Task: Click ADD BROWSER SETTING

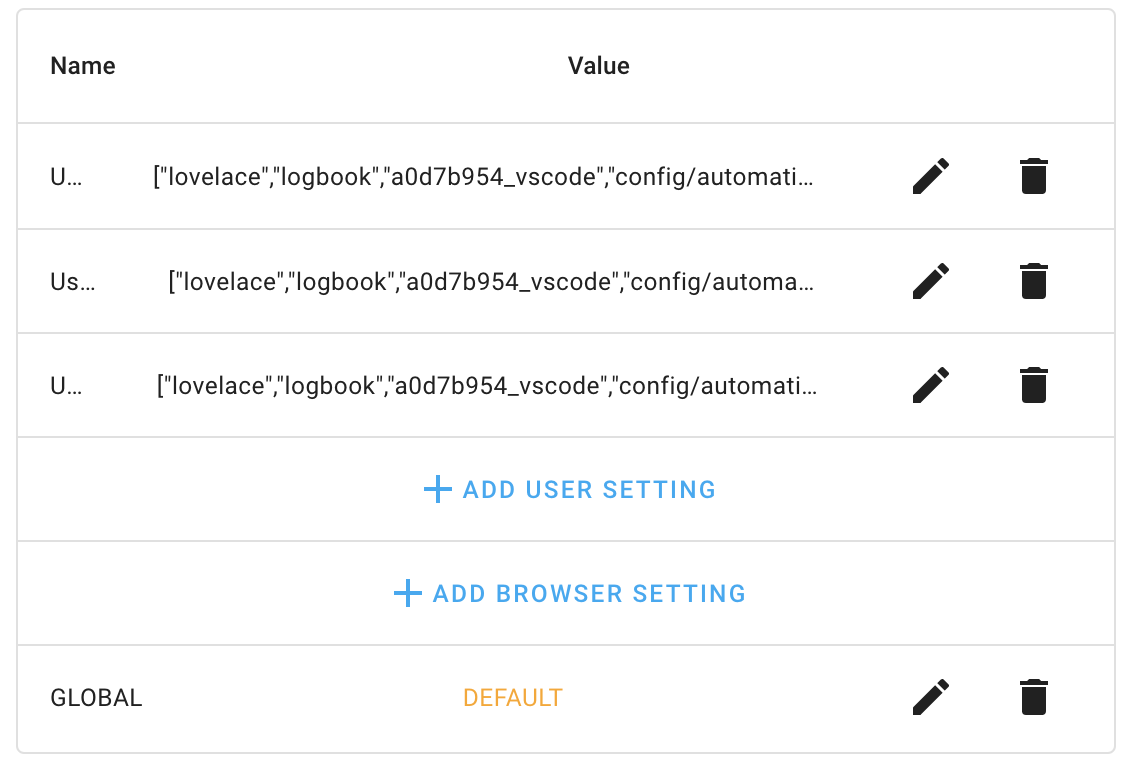Action: click(x=590, y=593)
